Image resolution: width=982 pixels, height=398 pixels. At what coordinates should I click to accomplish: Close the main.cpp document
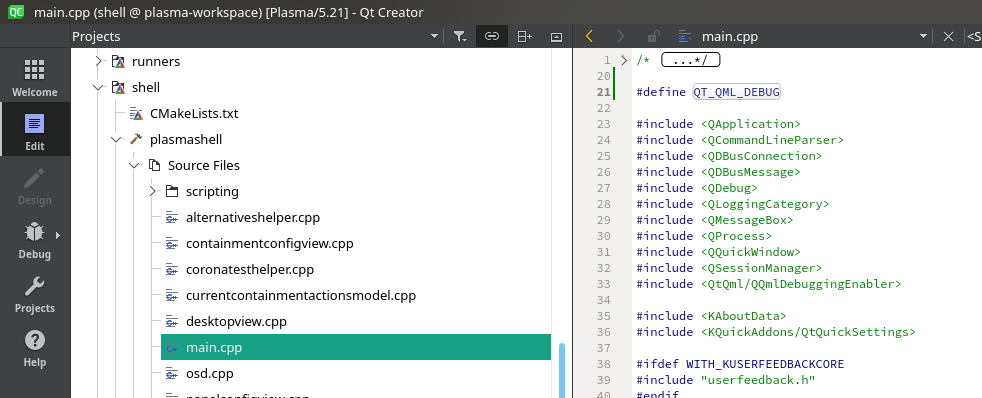948,36
